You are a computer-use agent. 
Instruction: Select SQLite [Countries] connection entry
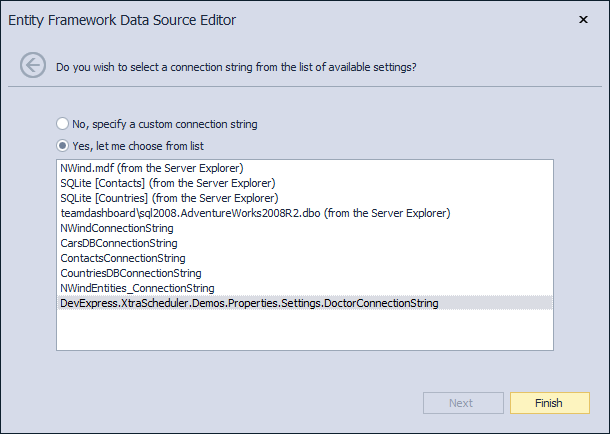[169, 198]
